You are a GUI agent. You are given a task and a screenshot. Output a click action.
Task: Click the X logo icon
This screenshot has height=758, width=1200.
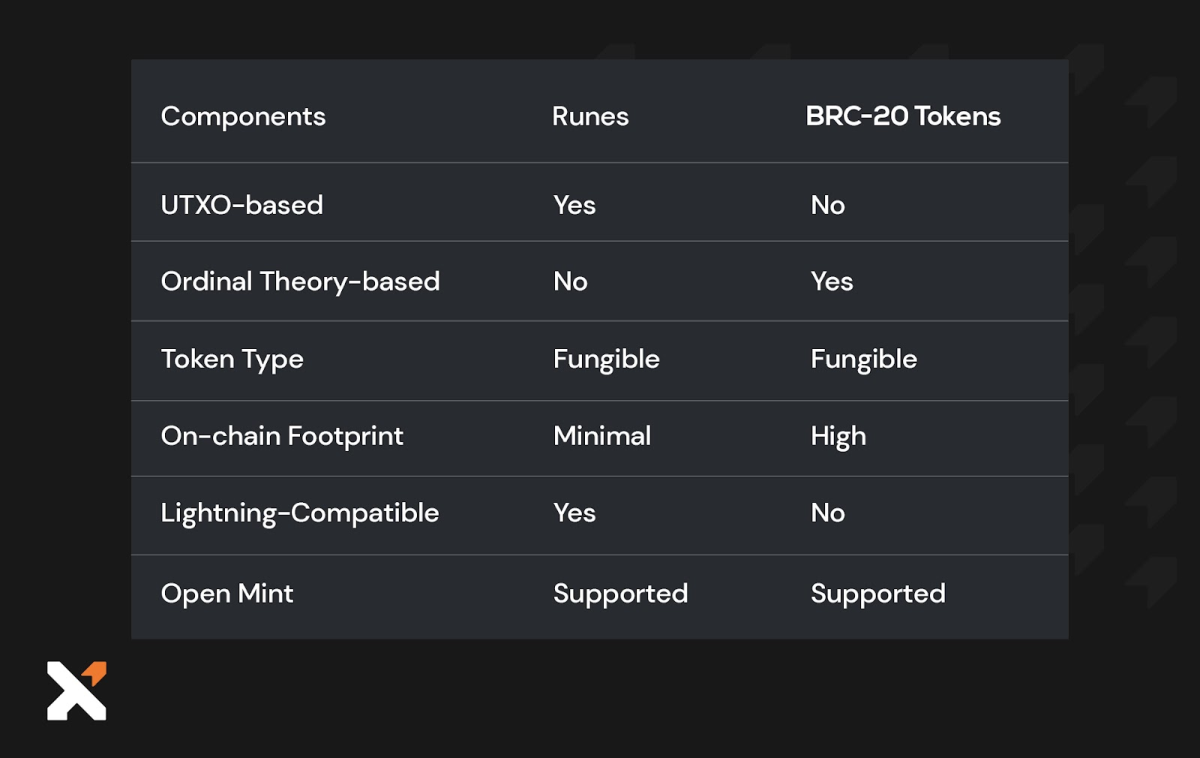click(x=76, y=691)
